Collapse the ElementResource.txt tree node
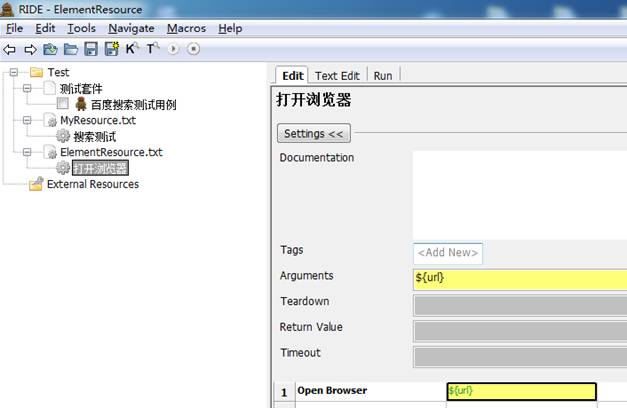Screen dimensions: 627x408 coord(27,152)
